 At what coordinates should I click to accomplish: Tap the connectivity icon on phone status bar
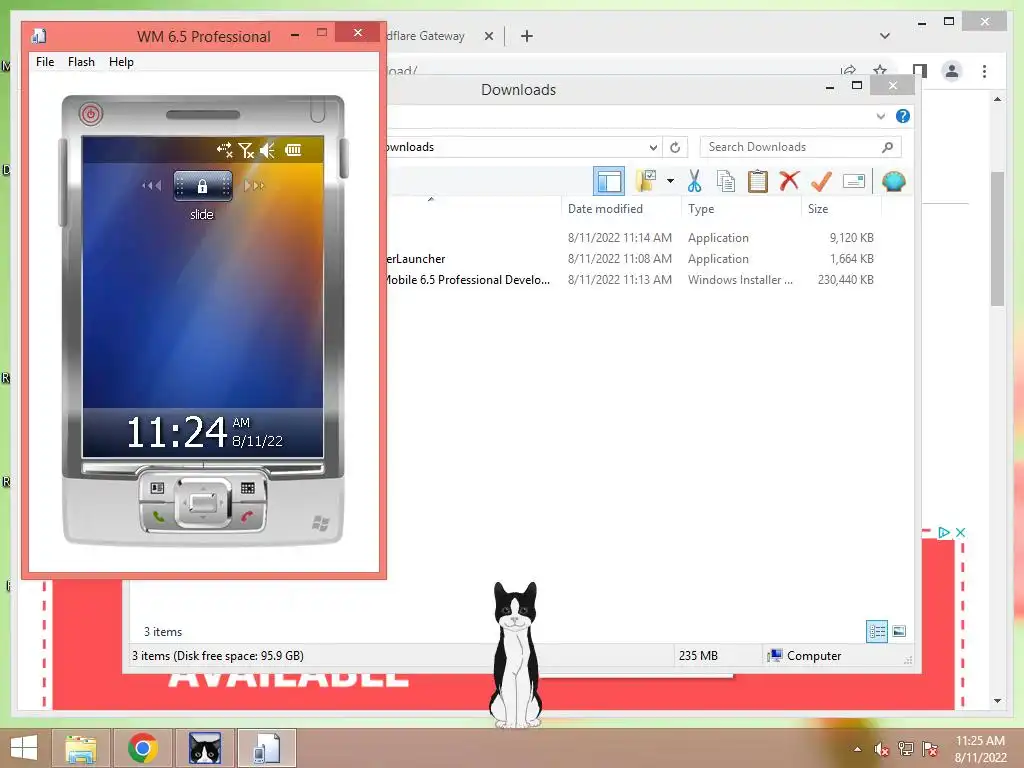[225, 151]
